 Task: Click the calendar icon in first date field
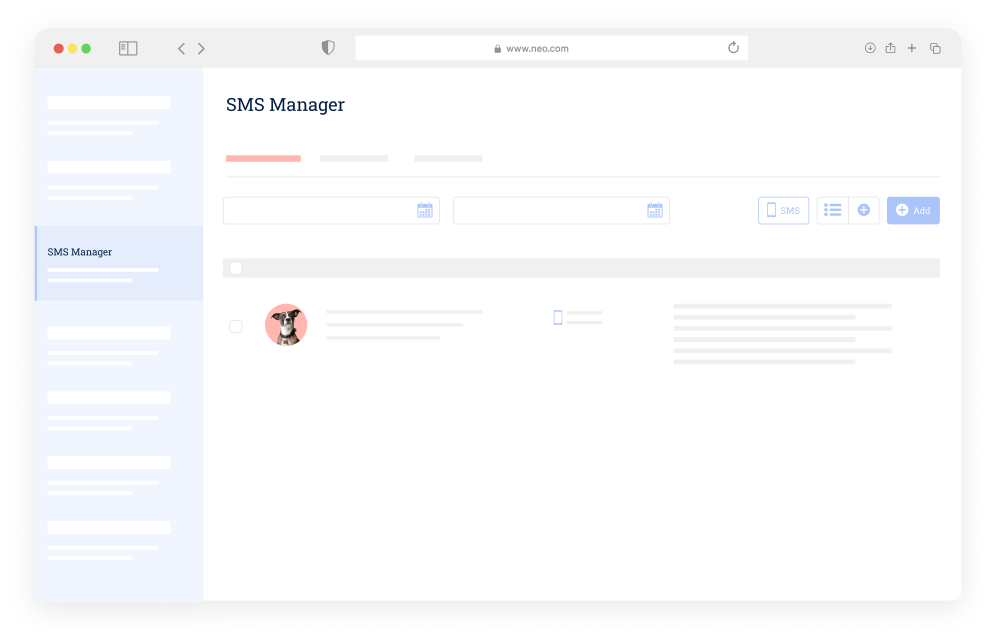point(425,210)
